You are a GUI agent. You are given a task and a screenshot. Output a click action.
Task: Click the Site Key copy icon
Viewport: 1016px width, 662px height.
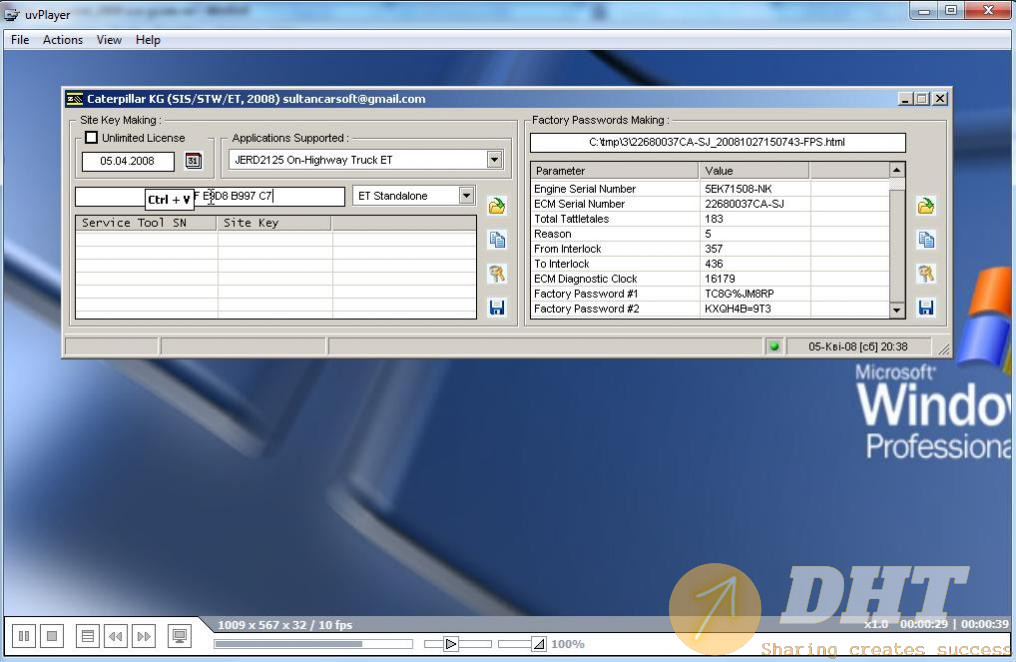[x=497, y=240]
